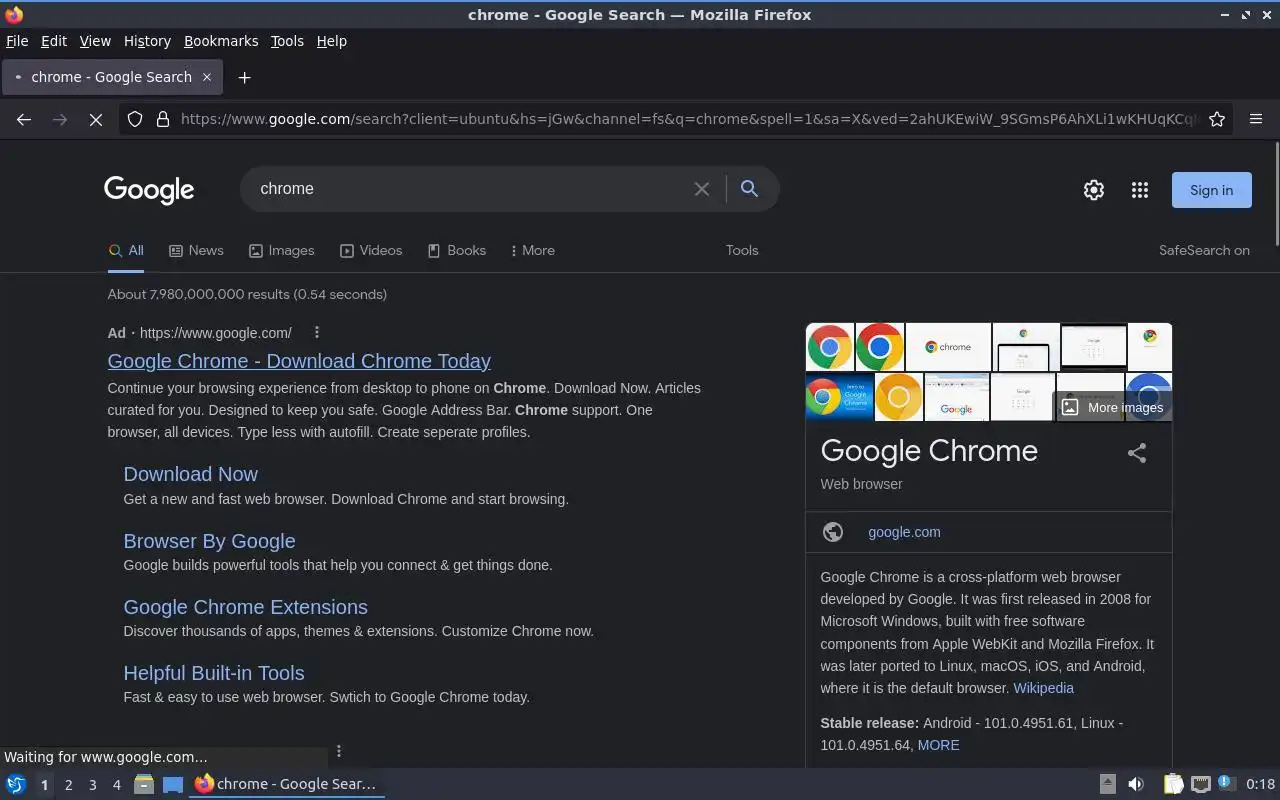This screenshot has height=800, width=1280.
Task: Focus the Google search field containing chrome
Action: click(470, 189)
